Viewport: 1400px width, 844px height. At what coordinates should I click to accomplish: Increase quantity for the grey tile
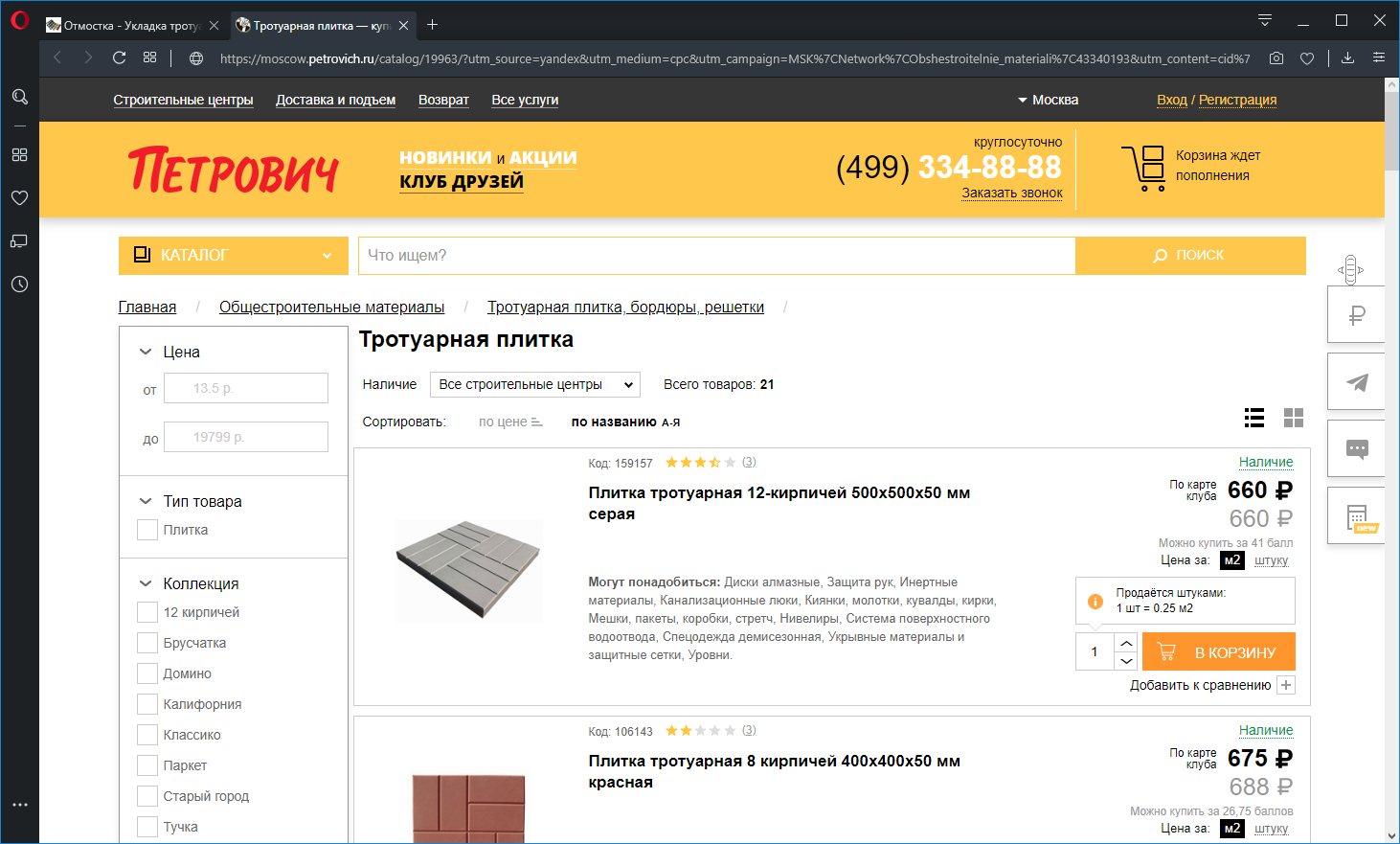(x=1126, y=643)
